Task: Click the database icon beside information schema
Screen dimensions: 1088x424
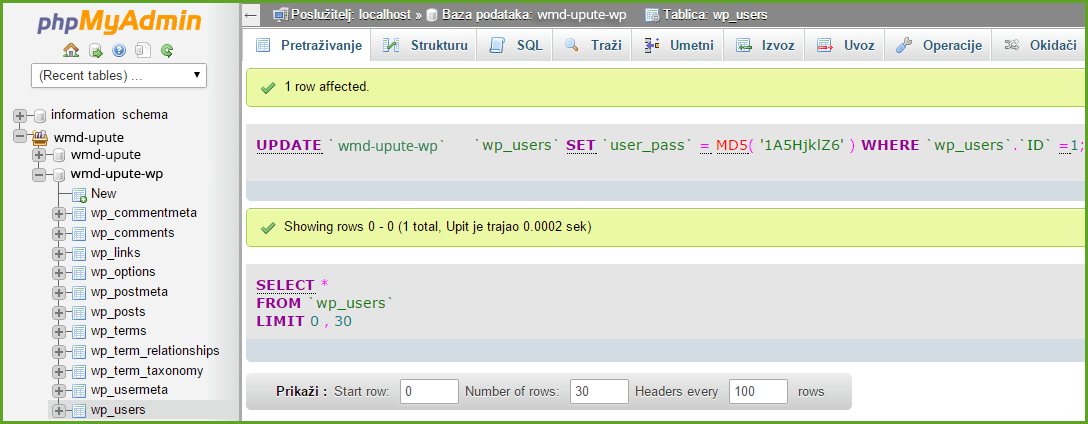Action: pos(40,115)
